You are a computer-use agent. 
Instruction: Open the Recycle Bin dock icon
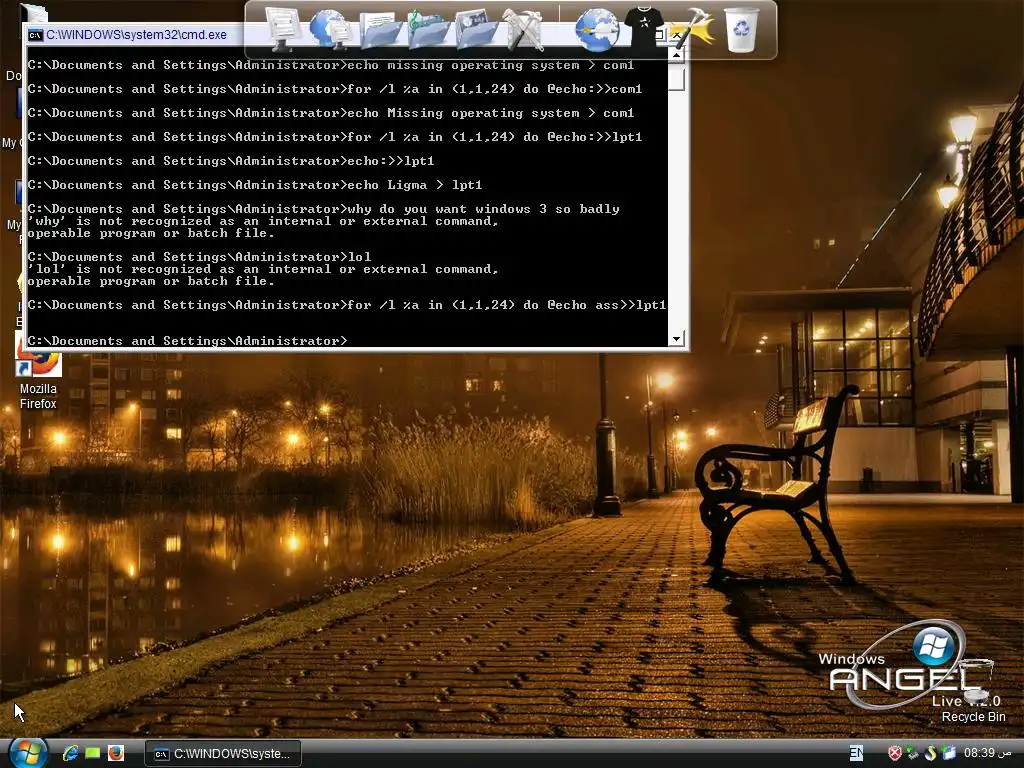(741, 29)
